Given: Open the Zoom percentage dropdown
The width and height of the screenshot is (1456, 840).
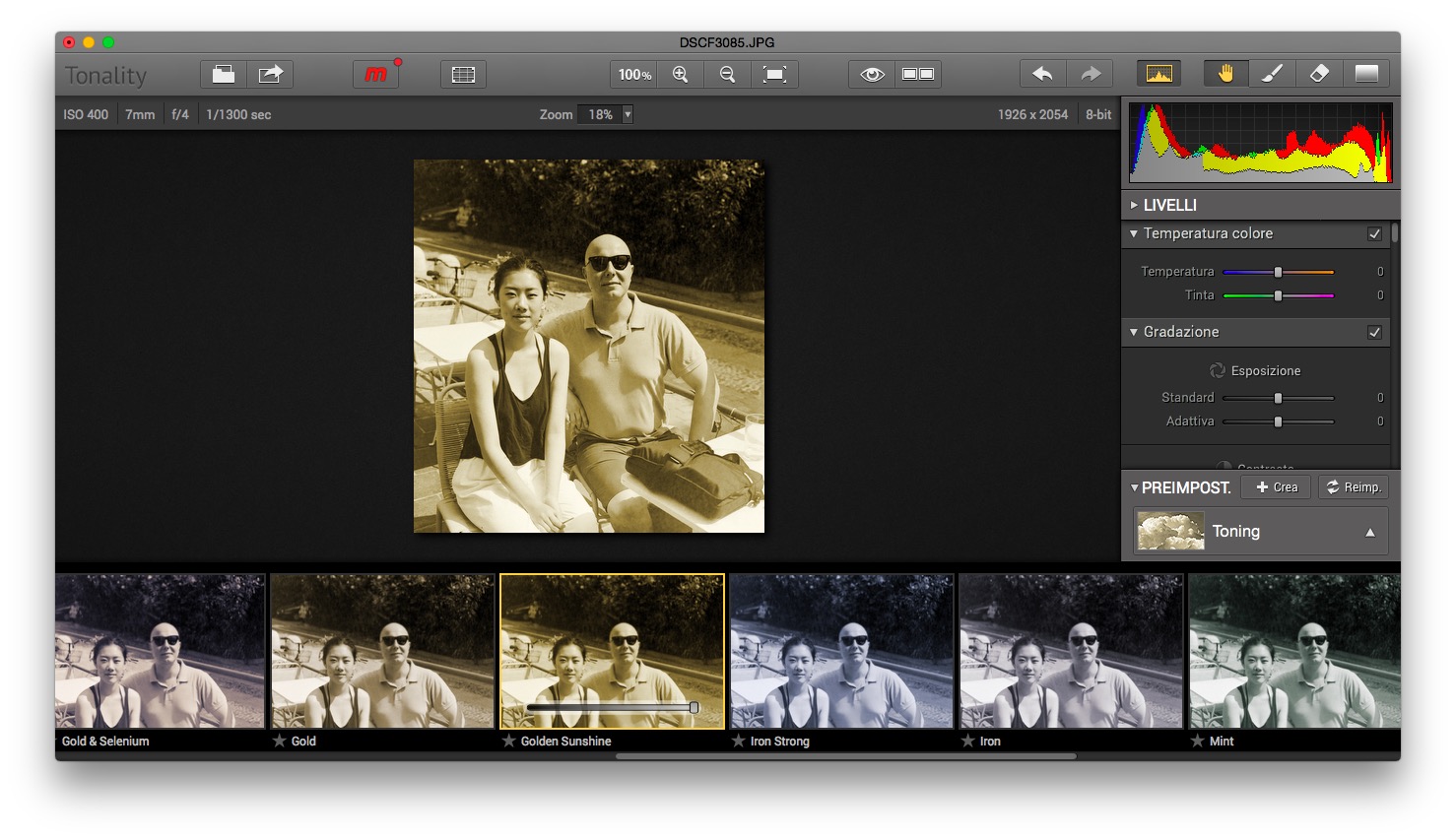Looking at the screenshot, I should tap(627, 114).
